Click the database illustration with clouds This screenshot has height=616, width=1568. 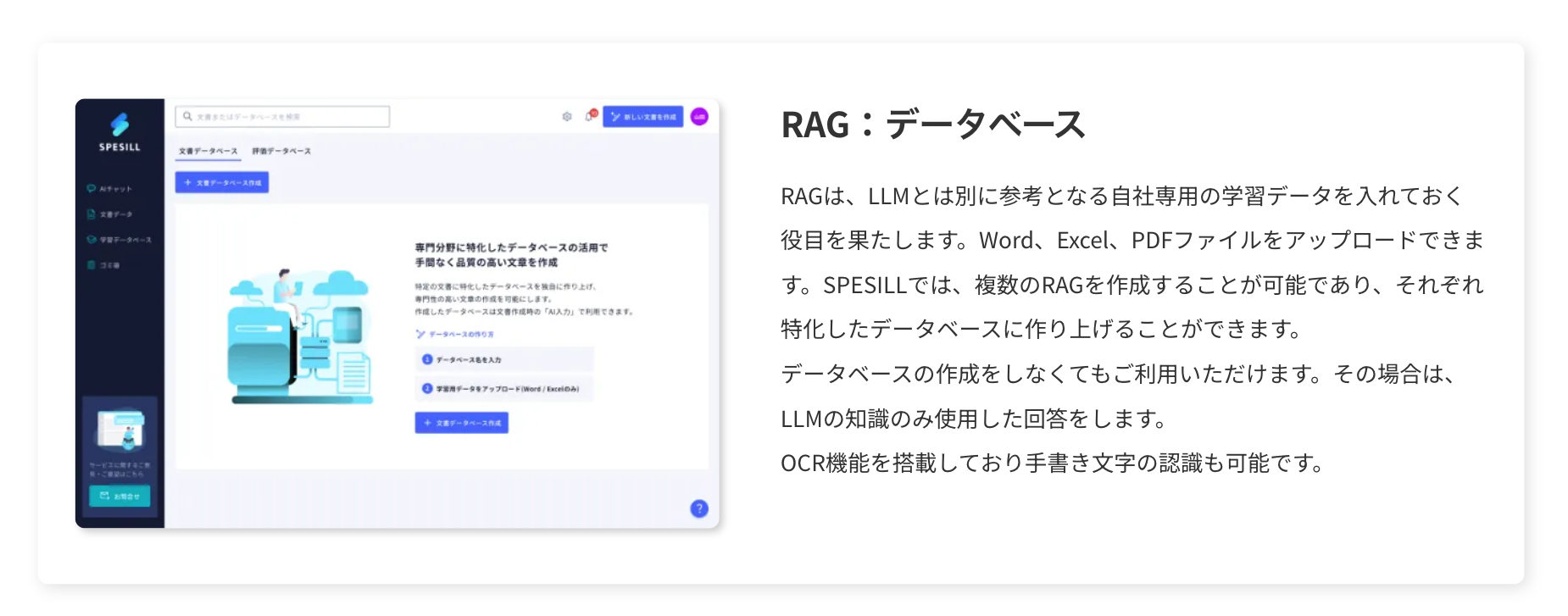300,336
